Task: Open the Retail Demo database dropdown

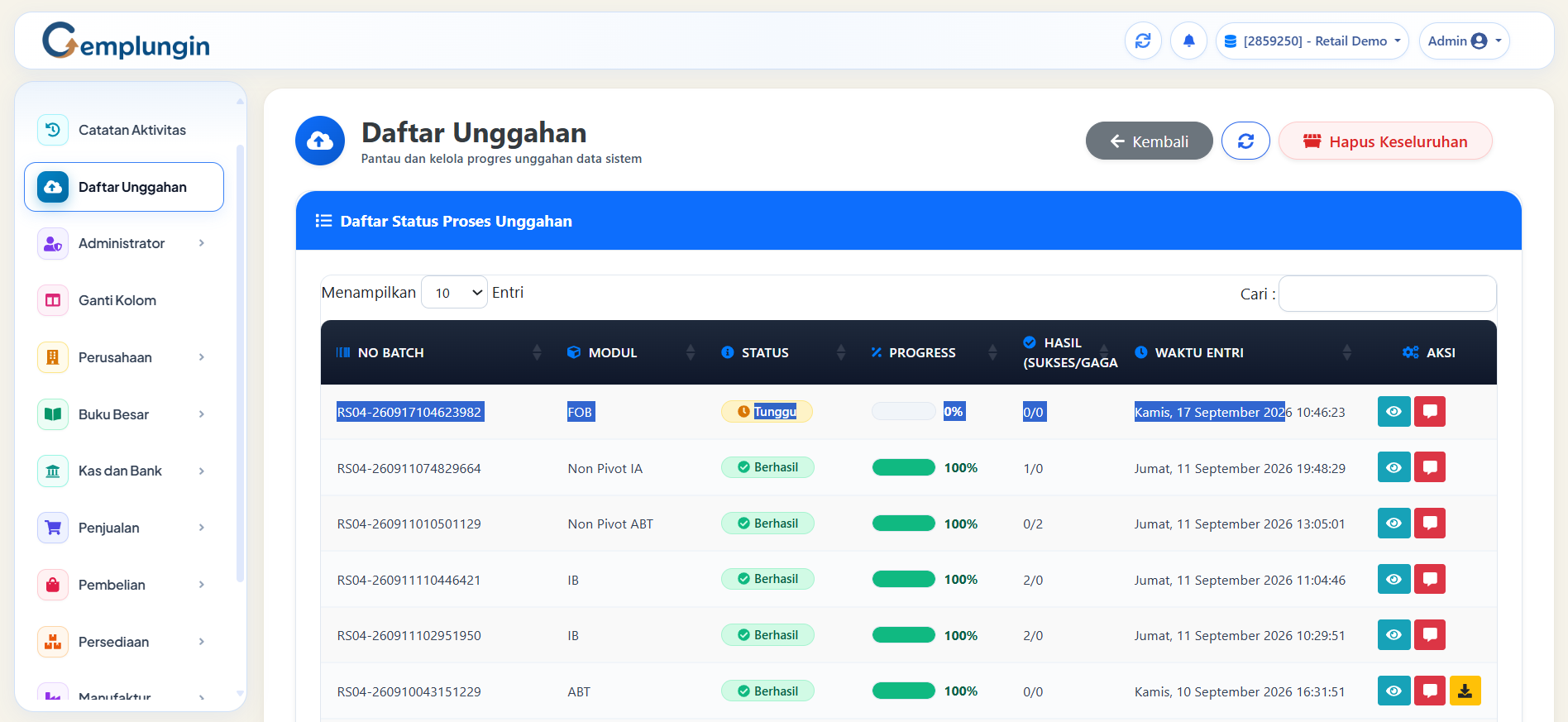Action: [x=1312, y=41]
